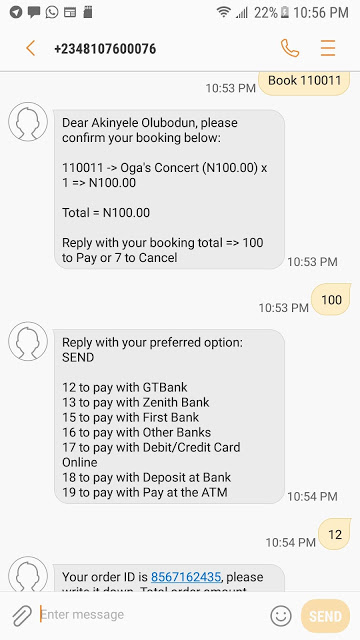
Task: Tap the phone number +2348107600076 title
Action: tap(105, 49)
